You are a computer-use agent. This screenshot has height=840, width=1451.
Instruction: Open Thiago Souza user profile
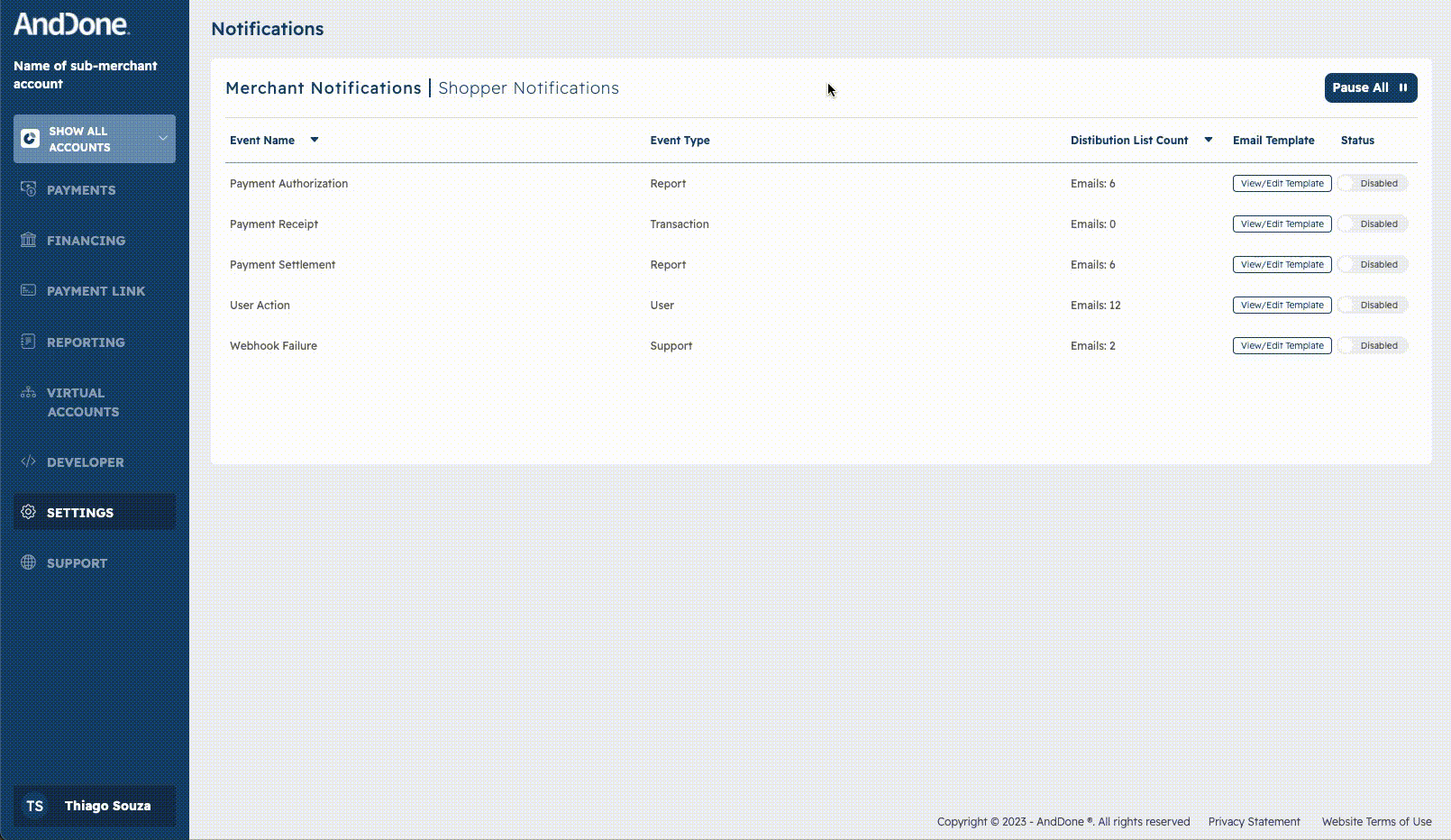pos(95,806)
